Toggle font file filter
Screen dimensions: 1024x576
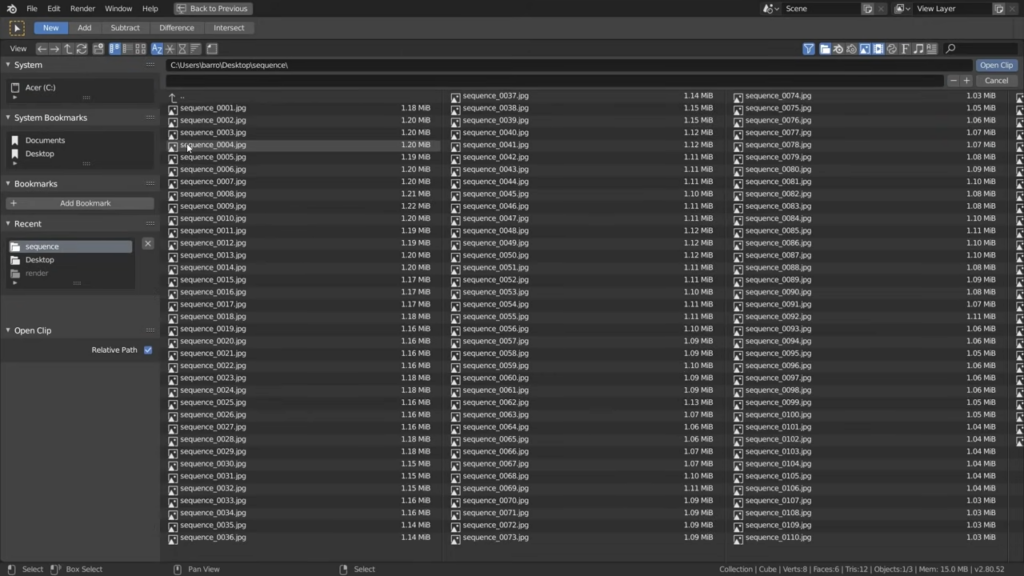pyautogui.click(x=905, y=49)
